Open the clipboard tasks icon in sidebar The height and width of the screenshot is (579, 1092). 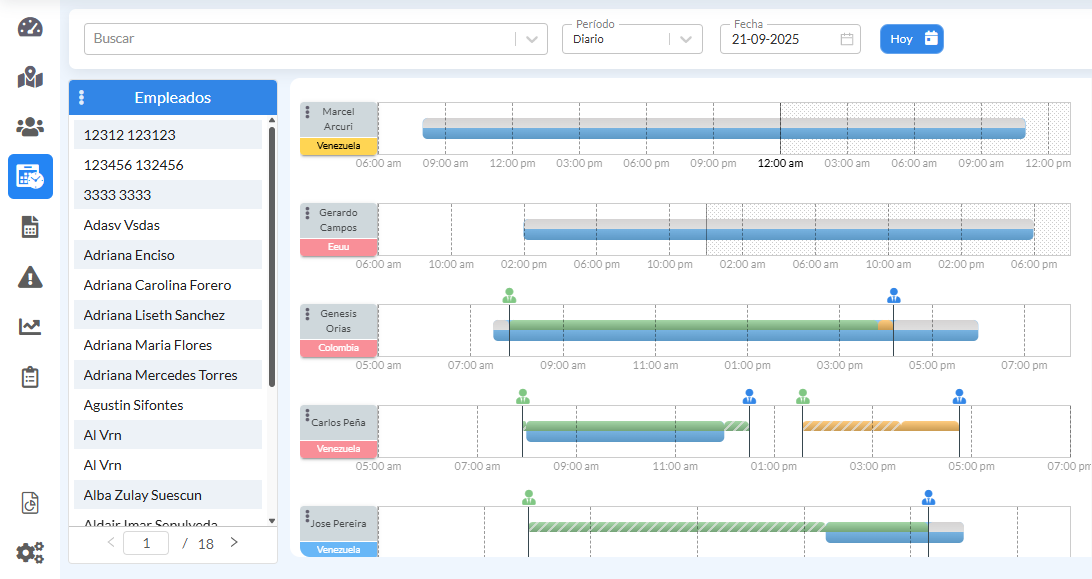30,377
